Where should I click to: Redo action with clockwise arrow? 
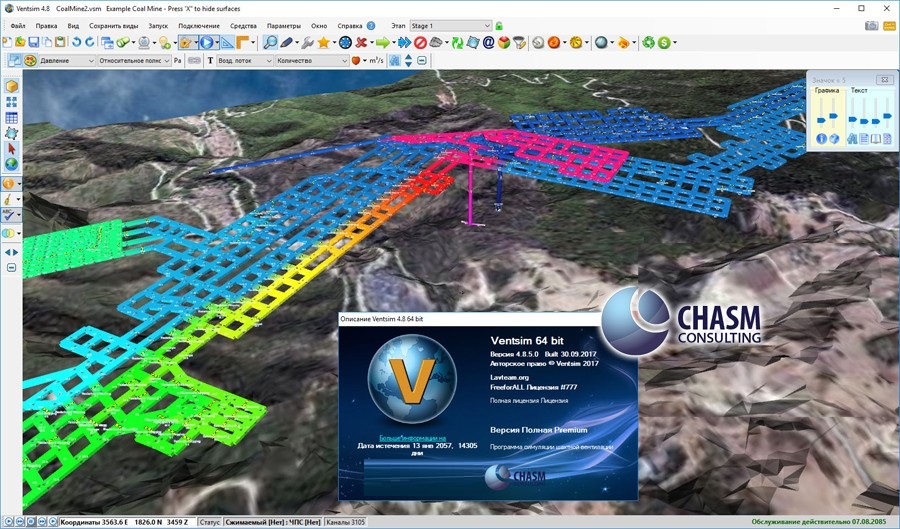90,42
